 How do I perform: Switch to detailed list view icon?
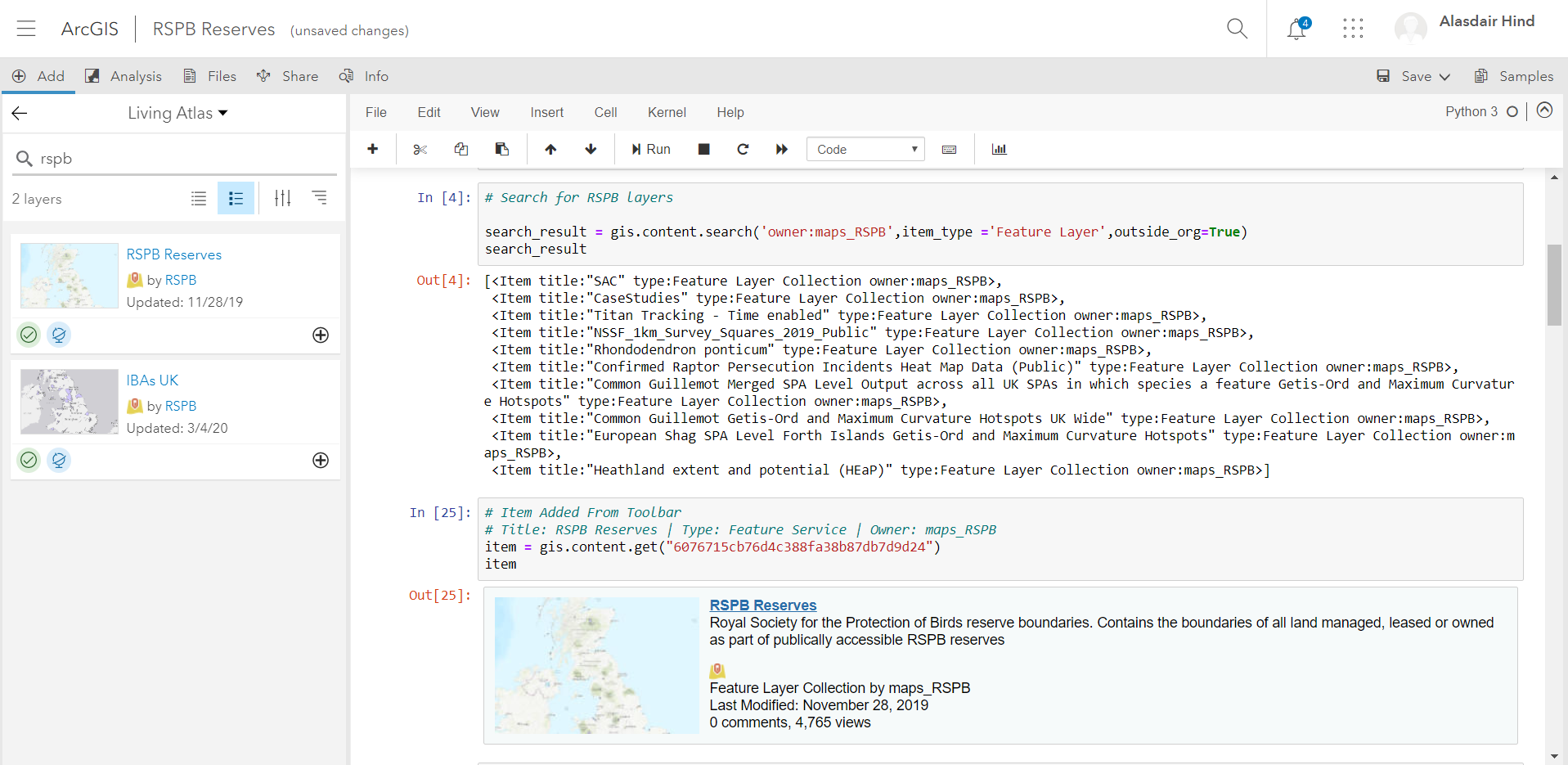click(236, 198)
